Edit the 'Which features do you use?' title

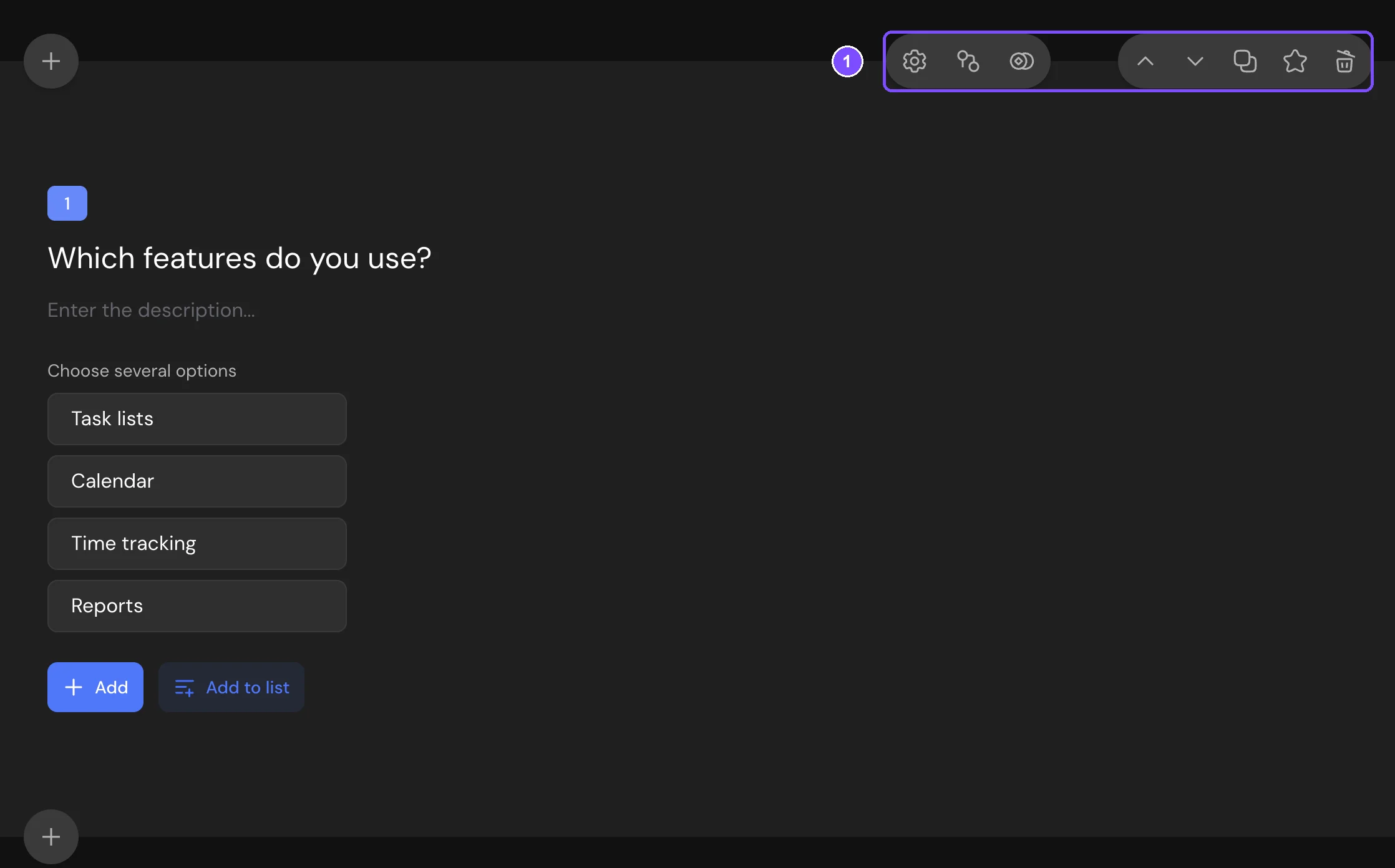point(240,258)
